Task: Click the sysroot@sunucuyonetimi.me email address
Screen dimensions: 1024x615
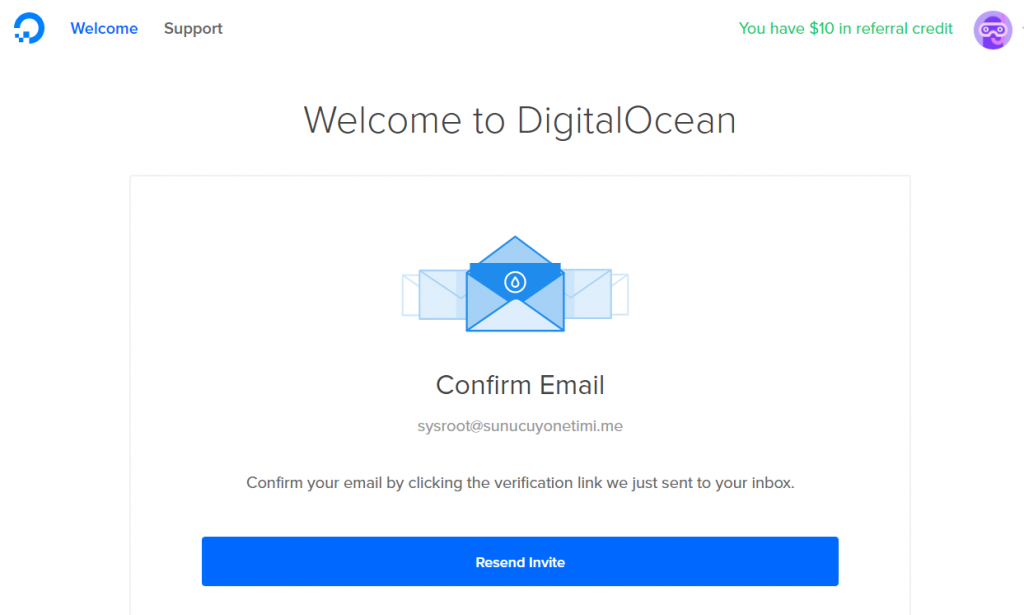Action: [x=520, y=426]
